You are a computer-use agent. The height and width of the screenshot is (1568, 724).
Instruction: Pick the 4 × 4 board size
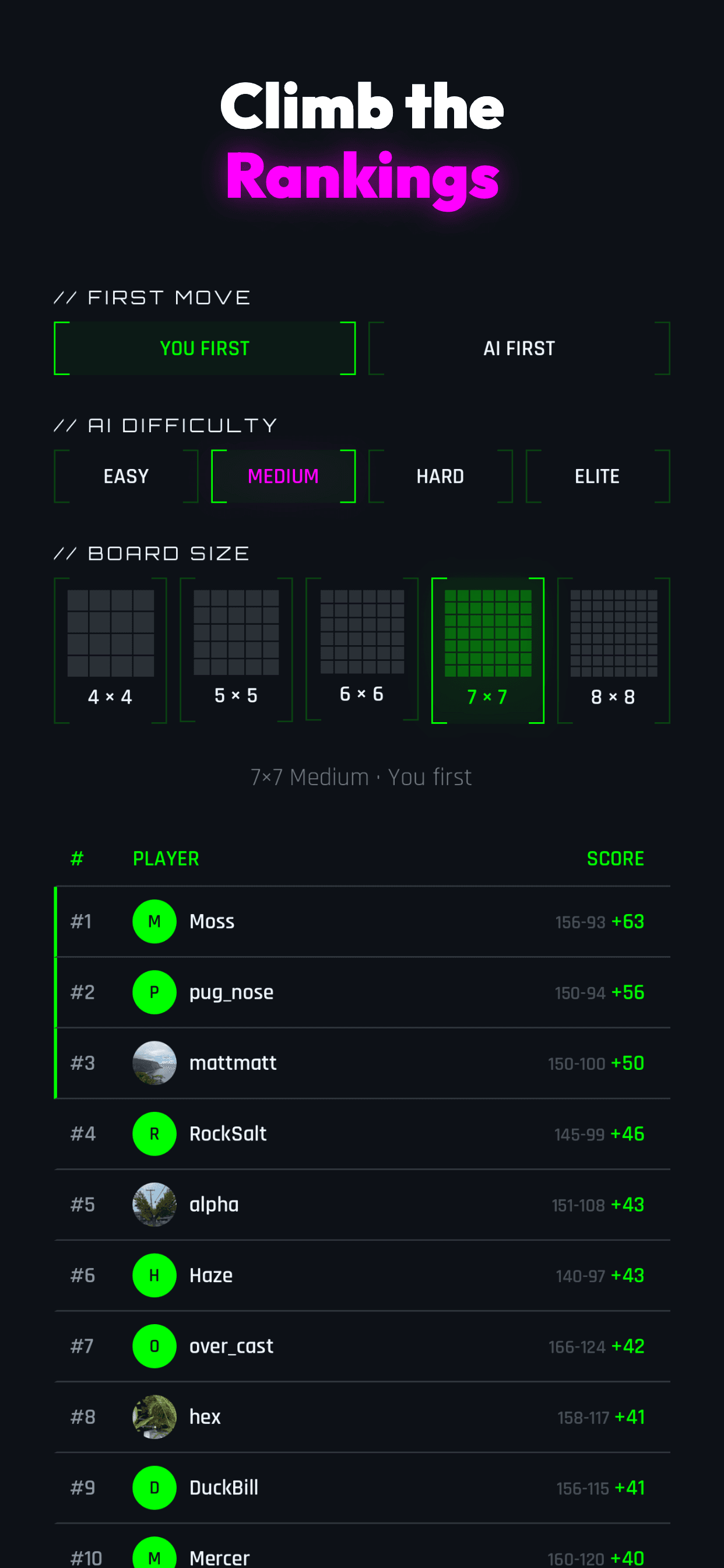[110, 650]
